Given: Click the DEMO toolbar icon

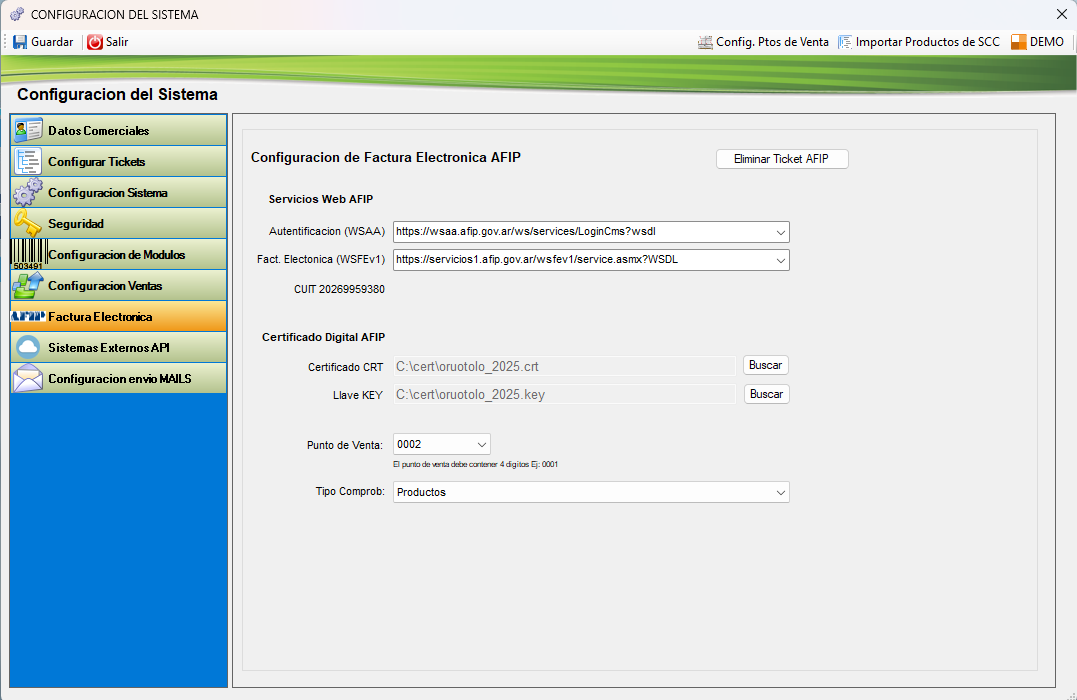Looking at the screenshot, I should (x=1018, y=42).
